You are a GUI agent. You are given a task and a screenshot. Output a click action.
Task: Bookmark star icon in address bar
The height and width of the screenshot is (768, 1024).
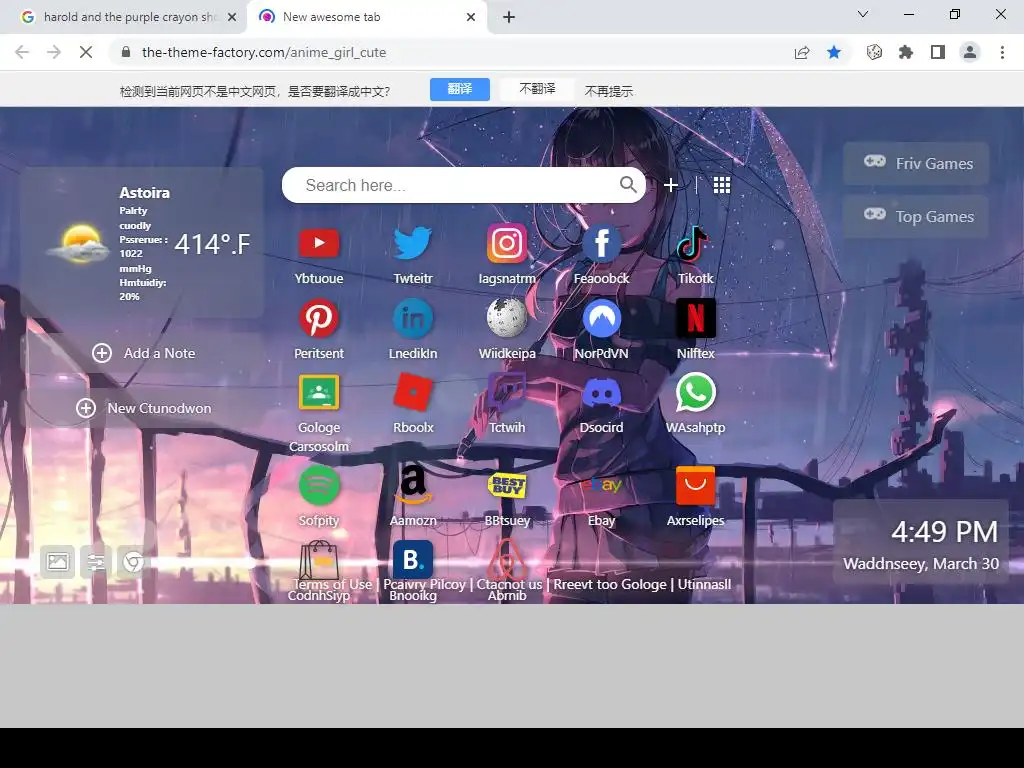pos(834,52)
